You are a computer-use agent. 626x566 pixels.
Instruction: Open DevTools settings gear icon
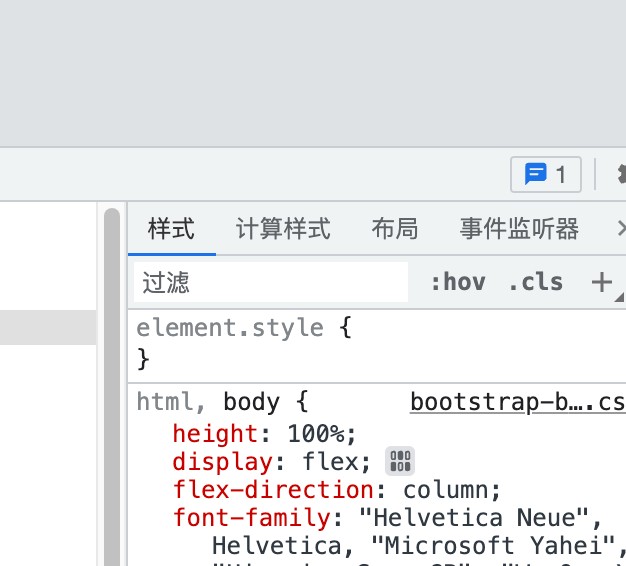point(622,174)
